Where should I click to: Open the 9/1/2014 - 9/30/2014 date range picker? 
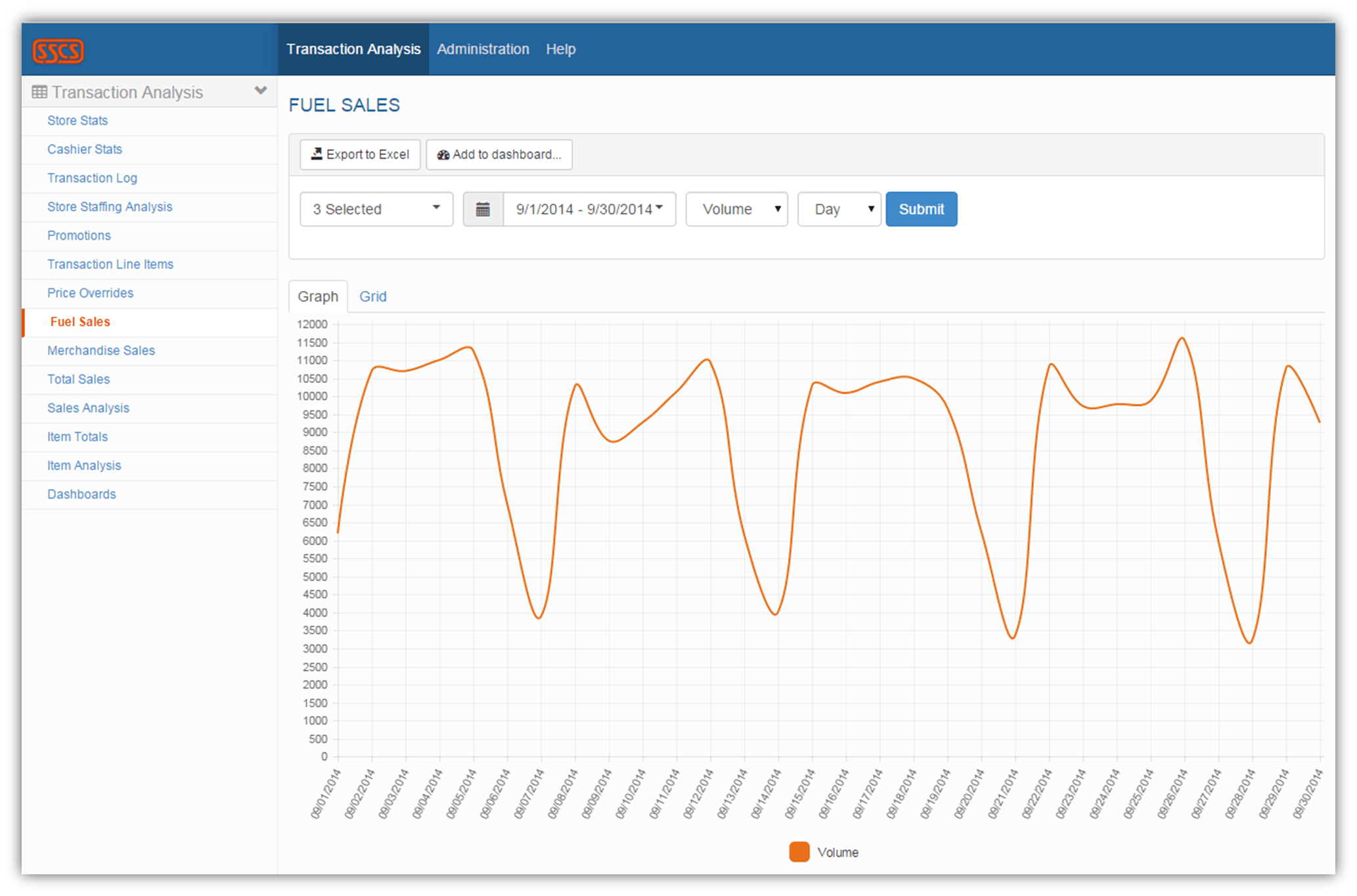point(589,210)
